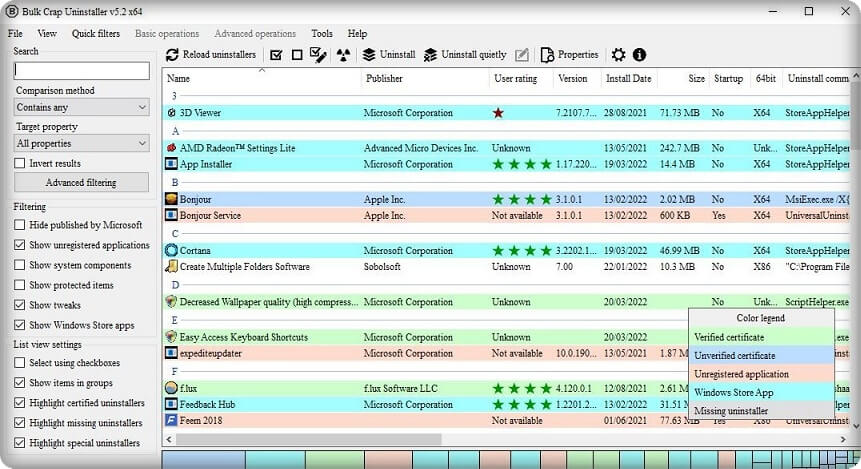Toggle Show Windows Store apps checkbox
The height and width of the screenshot is (469, 861).
pyautogui.click(x=20, y=325)
